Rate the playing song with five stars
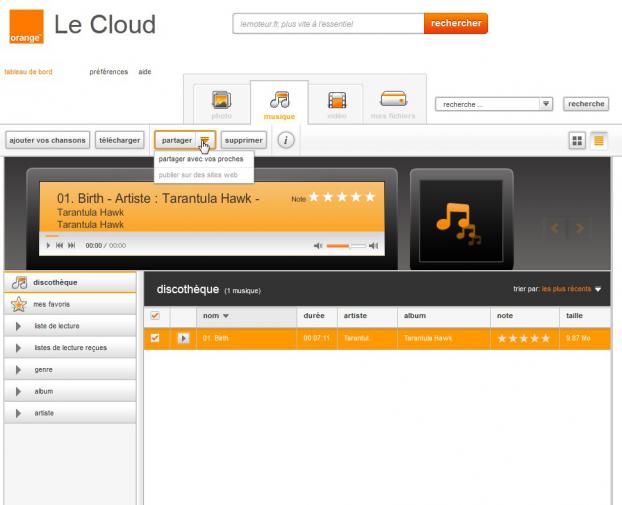Viewport: 622px width, 505px height. pyautogui.click(x=369, y=197)
